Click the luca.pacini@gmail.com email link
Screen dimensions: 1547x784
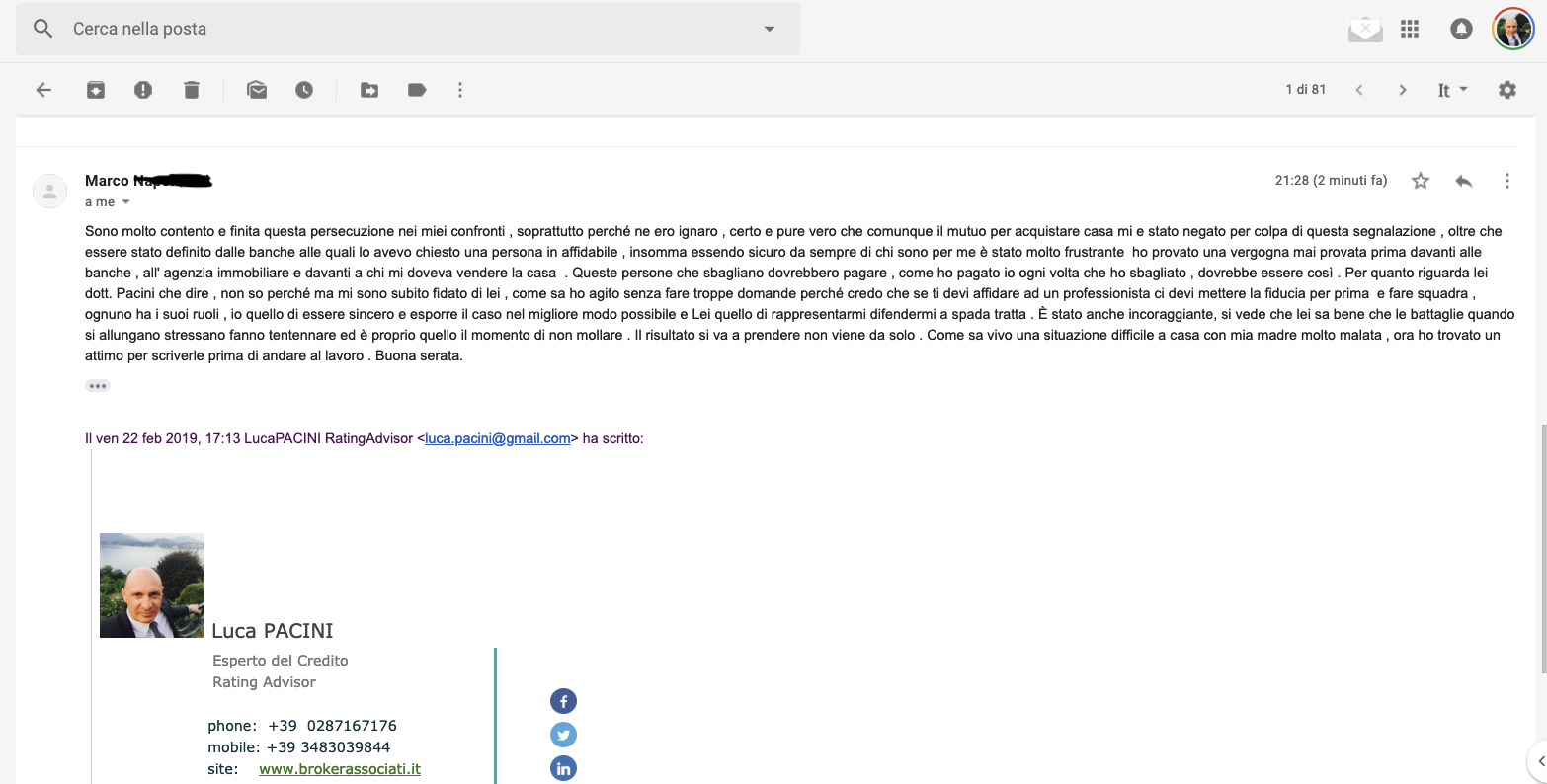pyautogui.click(x=498, y=438)
